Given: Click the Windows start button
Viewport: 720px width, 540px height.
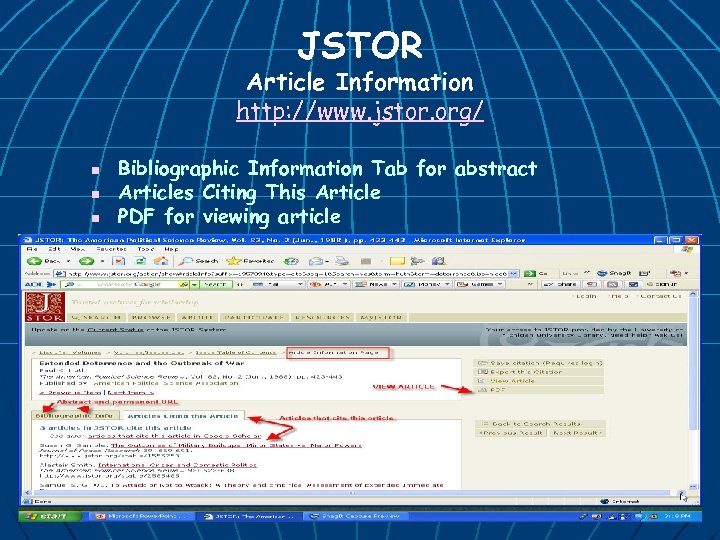Looking at the screenshot, I should click(50, 516).
